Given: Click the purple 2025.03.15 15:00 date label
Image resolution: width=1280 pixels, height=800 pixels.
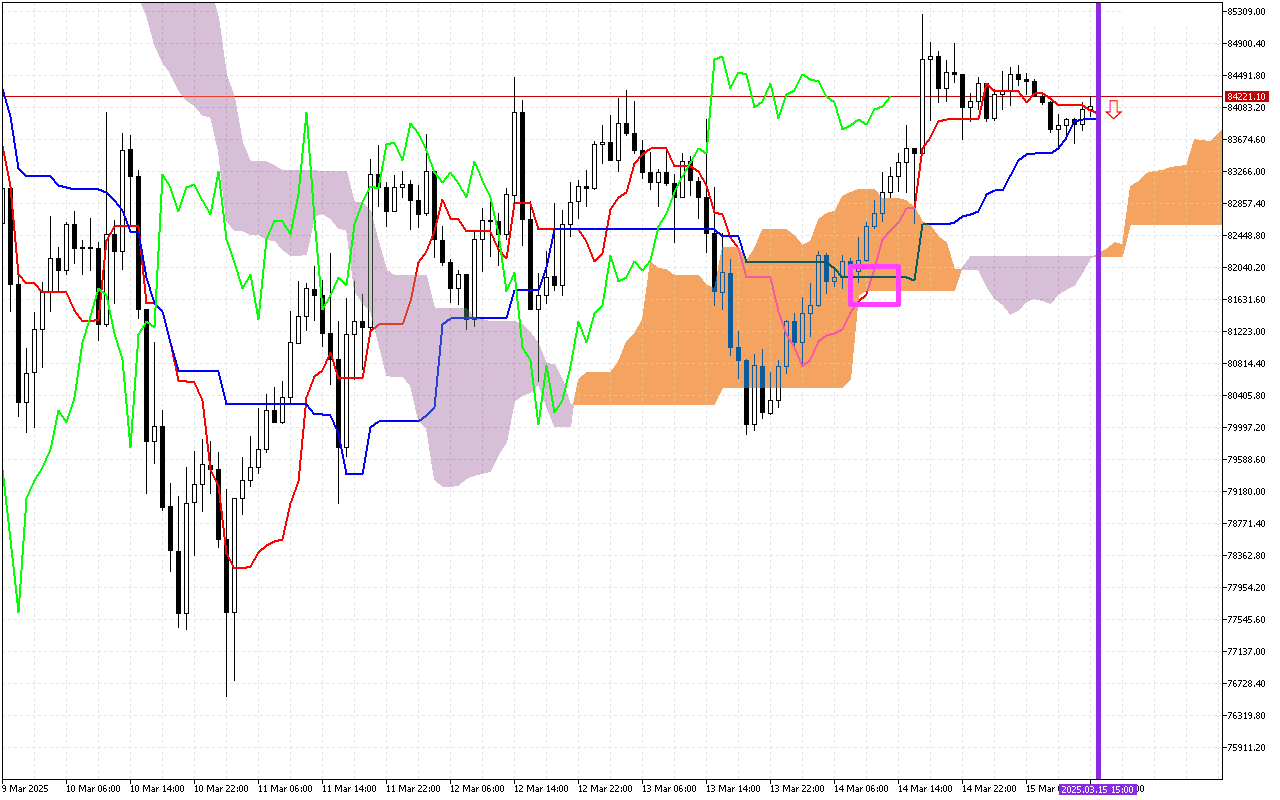Looking at the screenshot, I should click(x=1097, y=789).
